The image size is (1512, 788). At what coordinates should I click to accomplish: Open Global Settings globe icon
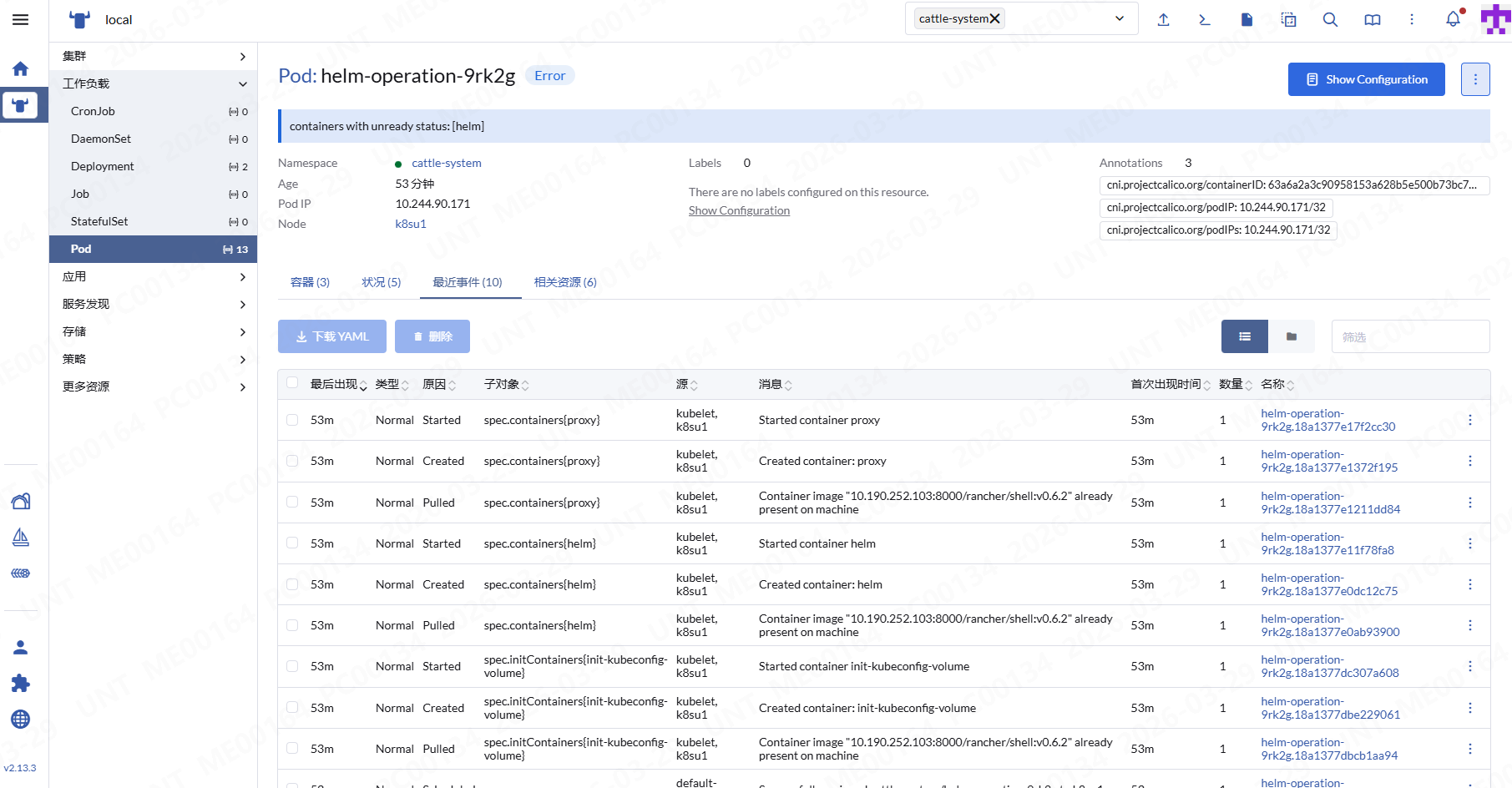pos(21,720)
